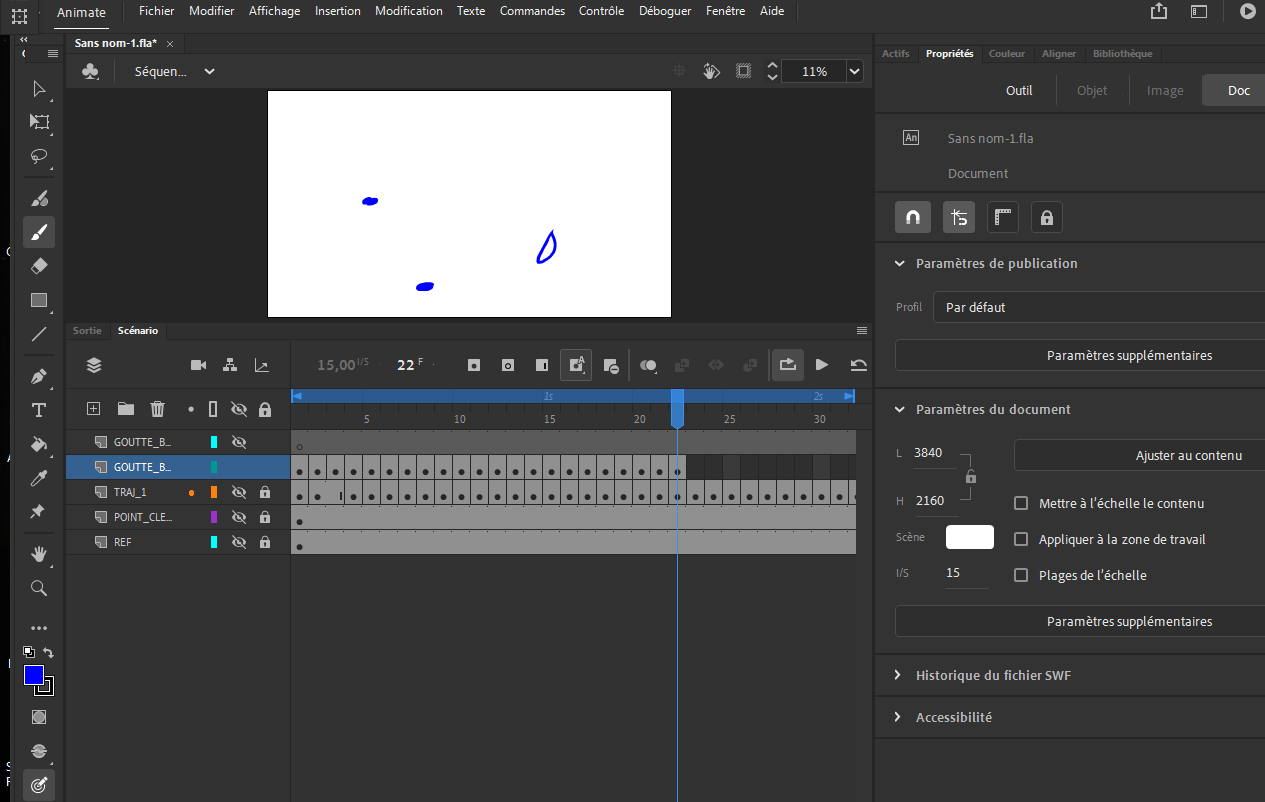Unlock the REF layer
Image resolution: width=1265 pixels, height=802 pixels.
pos(265,542)
